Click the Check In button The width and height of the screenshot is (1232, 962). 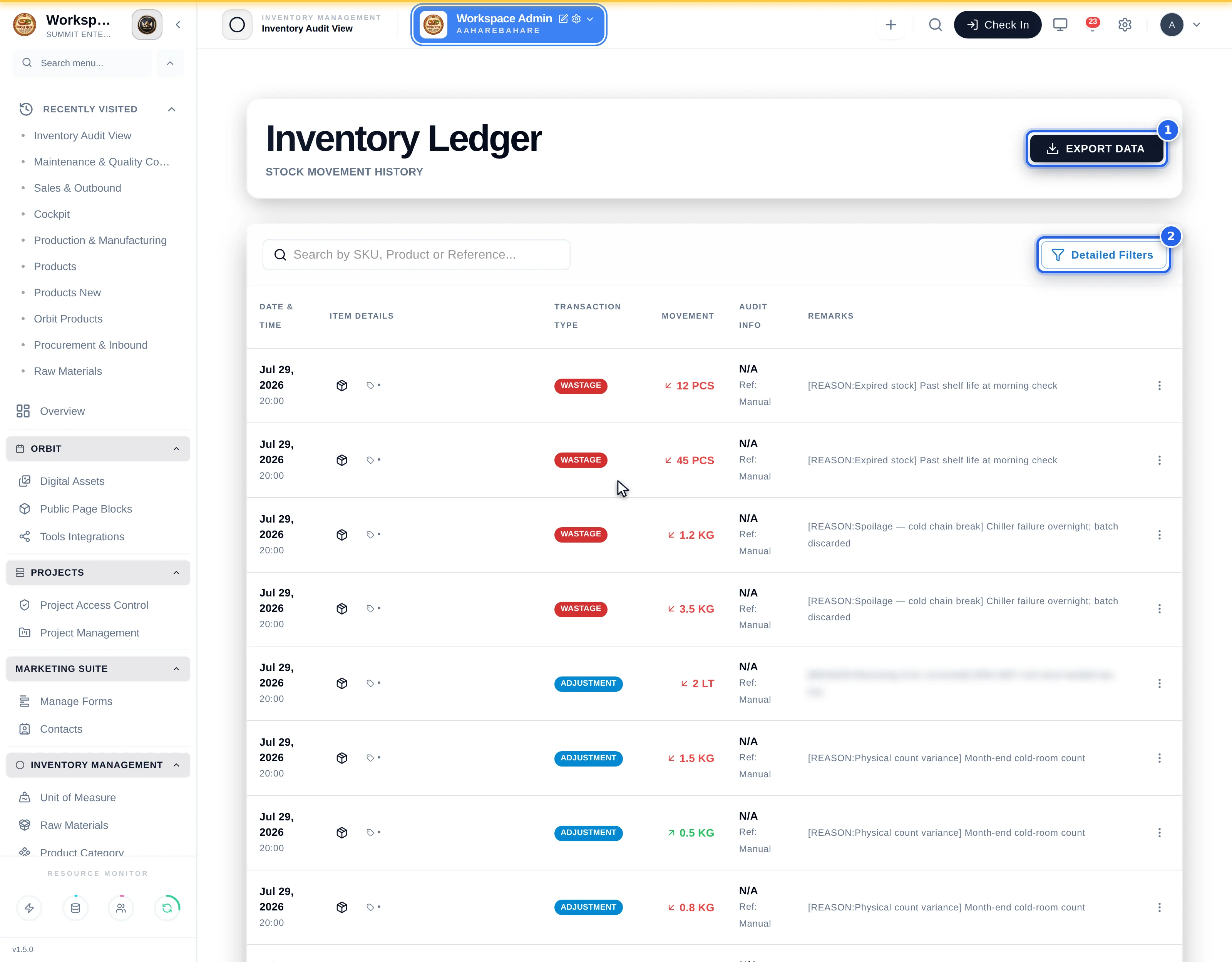click(x=997, y=25)
